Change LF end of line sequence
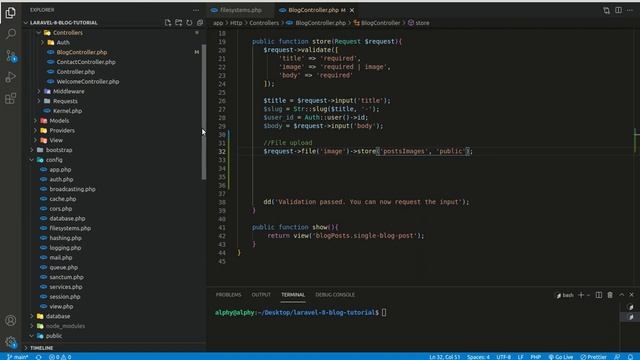The height and width of the screenshot is (360, 640). point(520,357)
